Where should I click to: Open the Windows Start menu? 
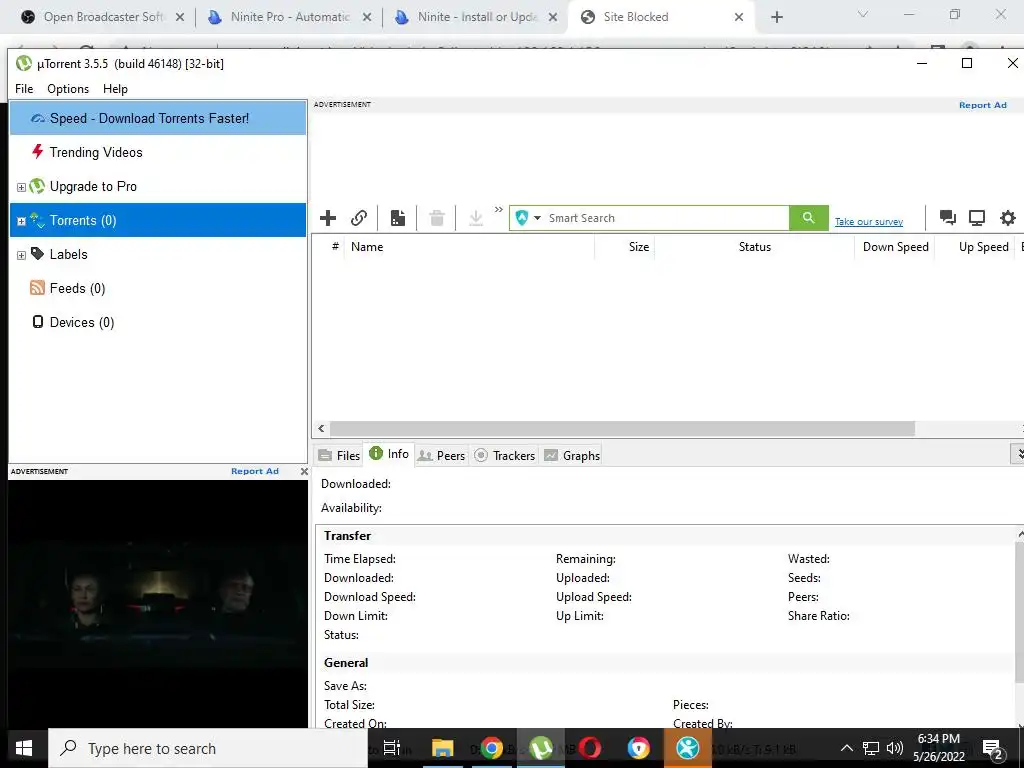[24, 748]
